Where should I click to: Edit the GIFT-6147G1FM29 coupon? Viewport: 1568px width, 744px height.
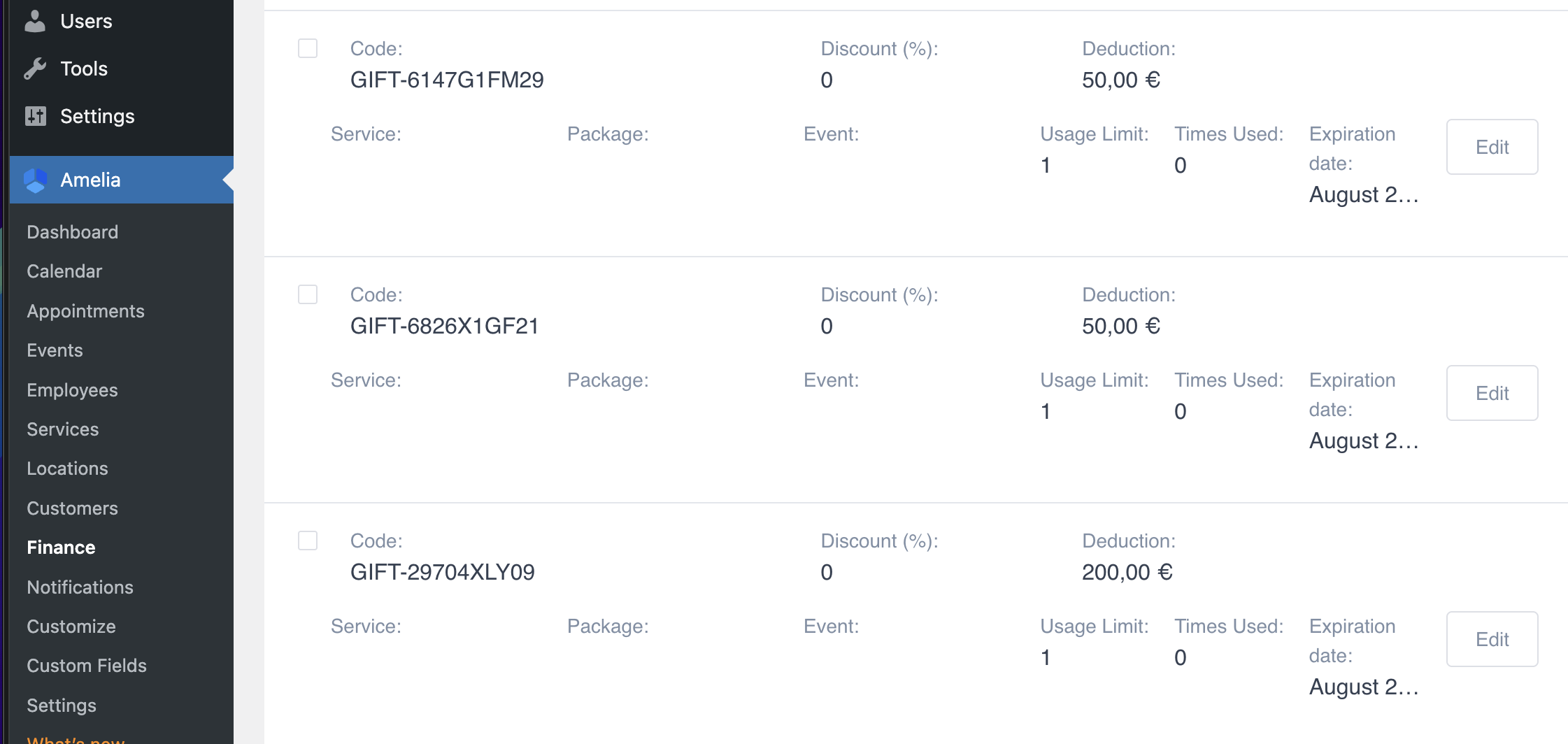[x=1492, y=147]
